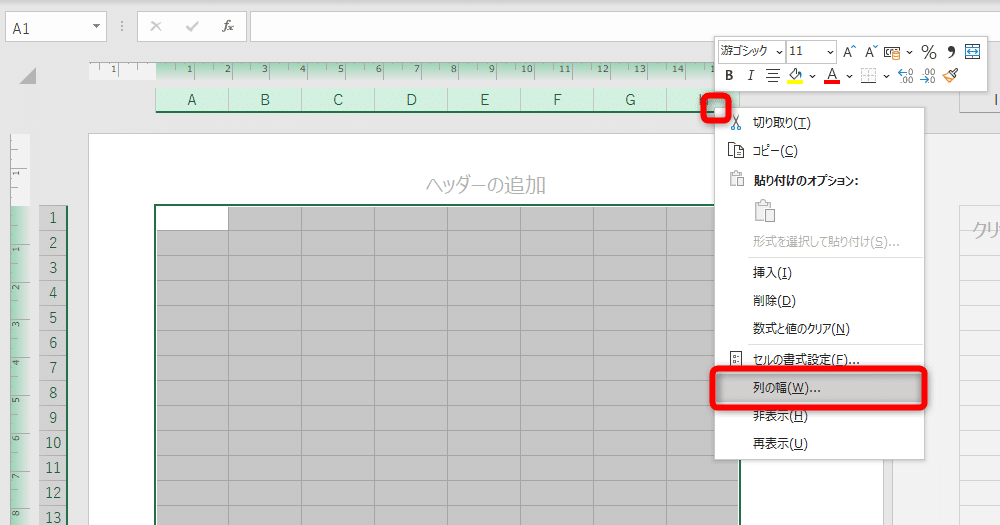The width and height of the screenshot is (1000, 525).
Task: Select row 2 header
Action: click(x=53, y=242)
